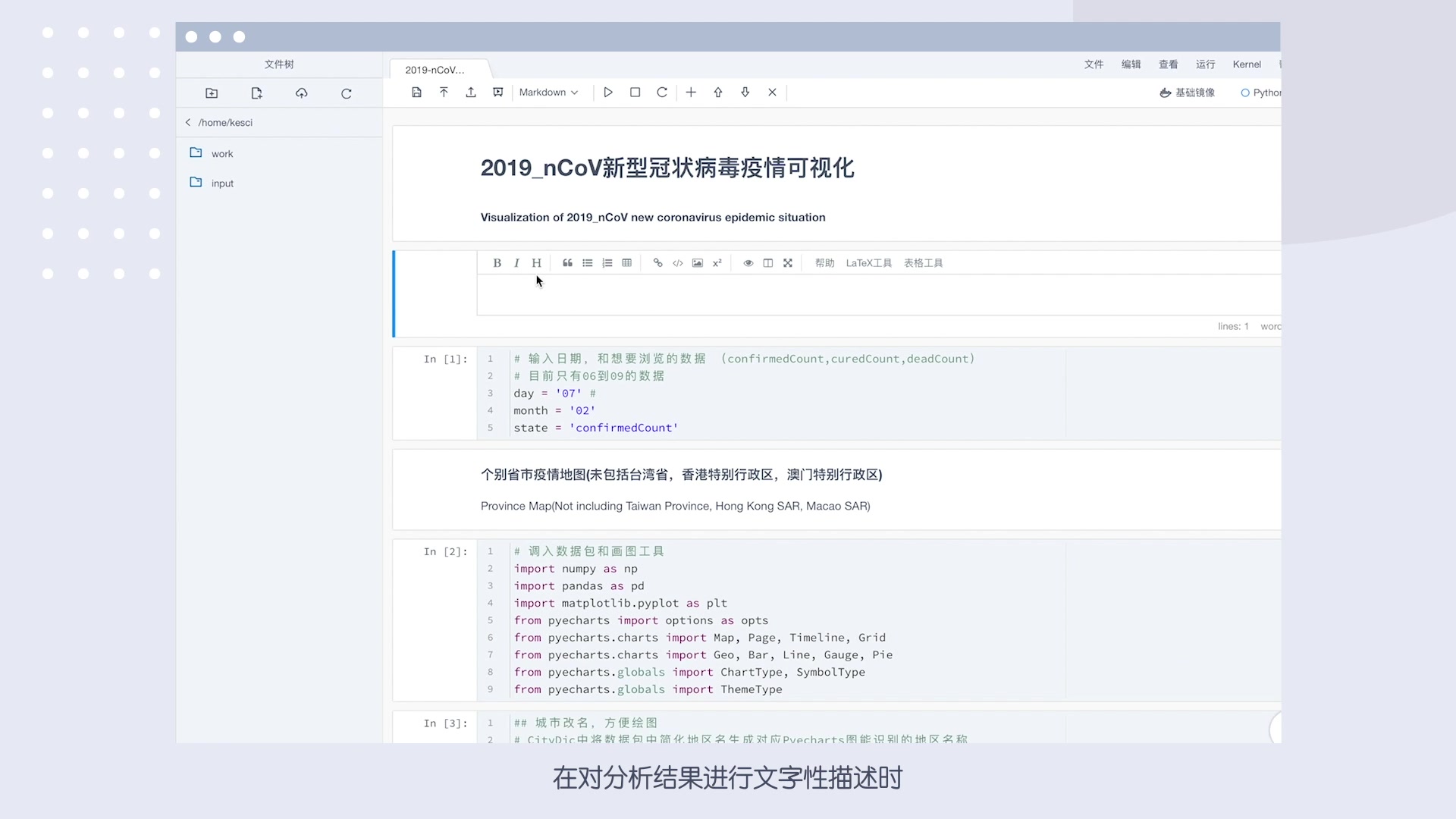
Task: Select the 运行 menu item
Action: coord(1205,63)
